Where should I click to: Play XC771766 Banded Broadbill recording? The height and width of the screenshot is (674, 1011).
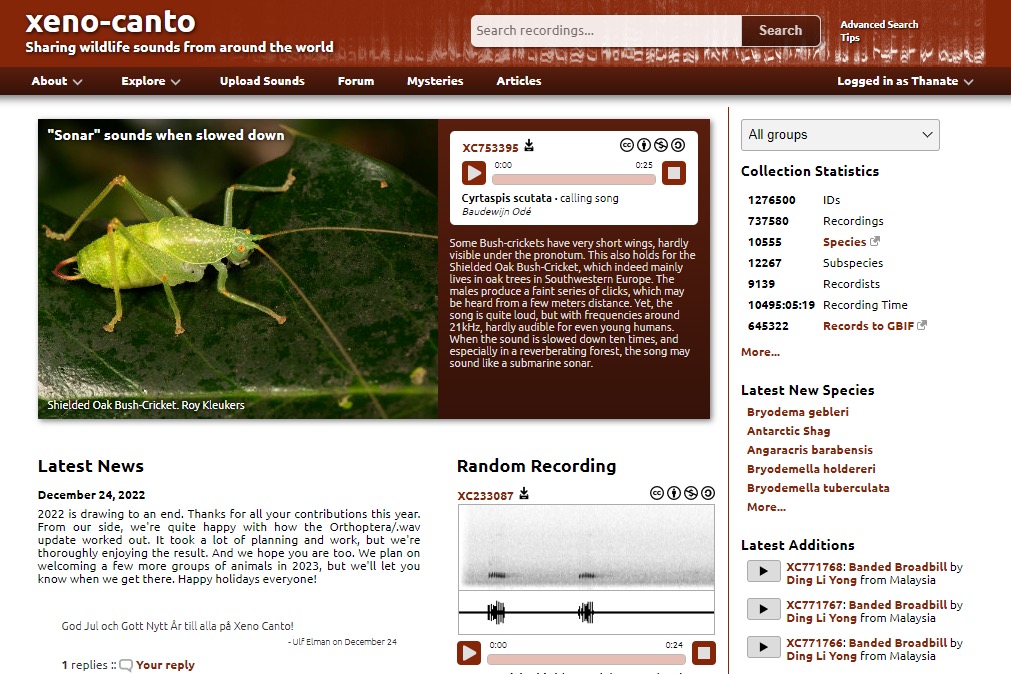tap(763, 647)
